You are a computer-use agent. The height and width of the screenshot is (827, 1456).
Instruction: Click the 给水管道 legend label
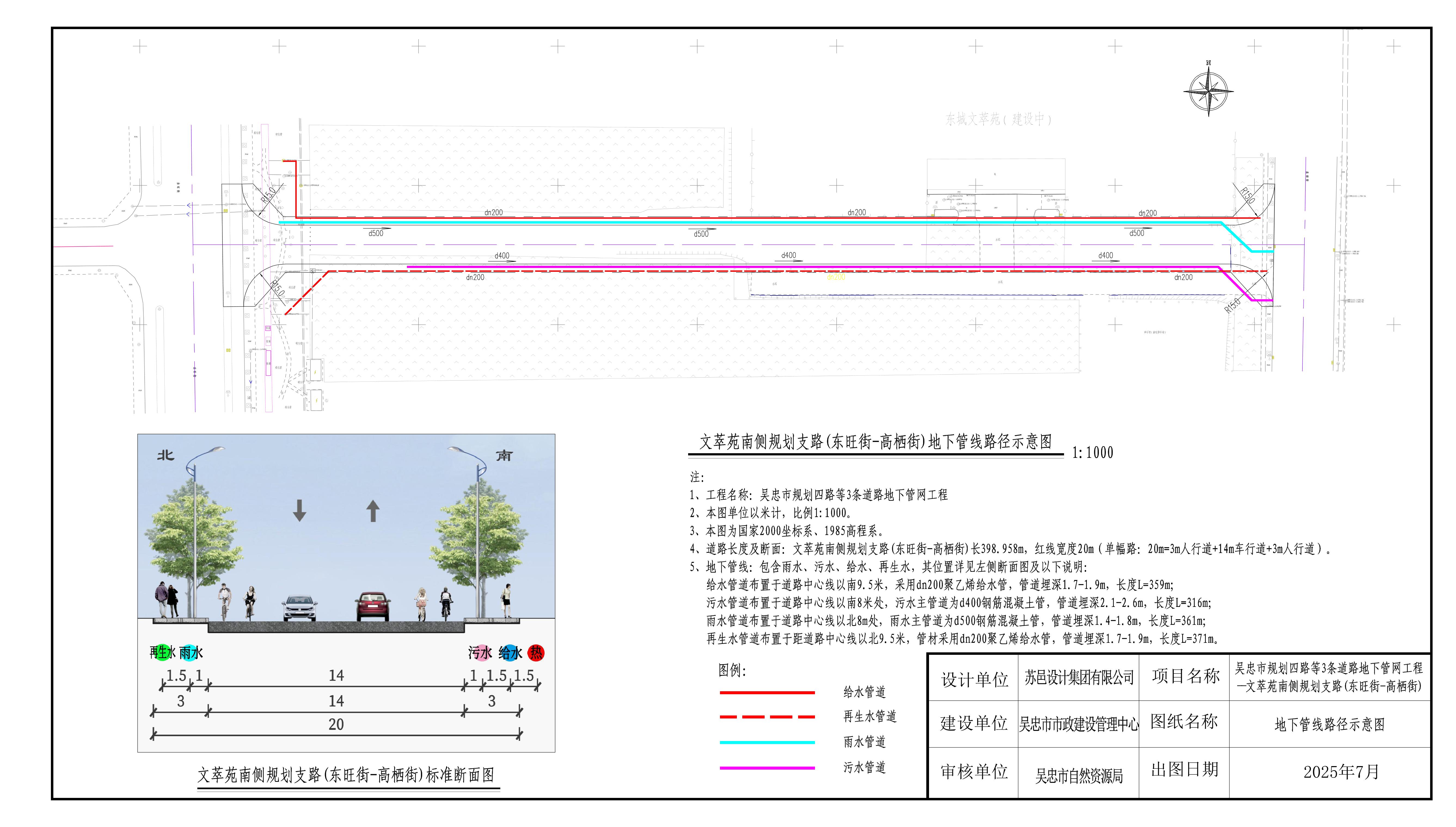coord(865,692)
